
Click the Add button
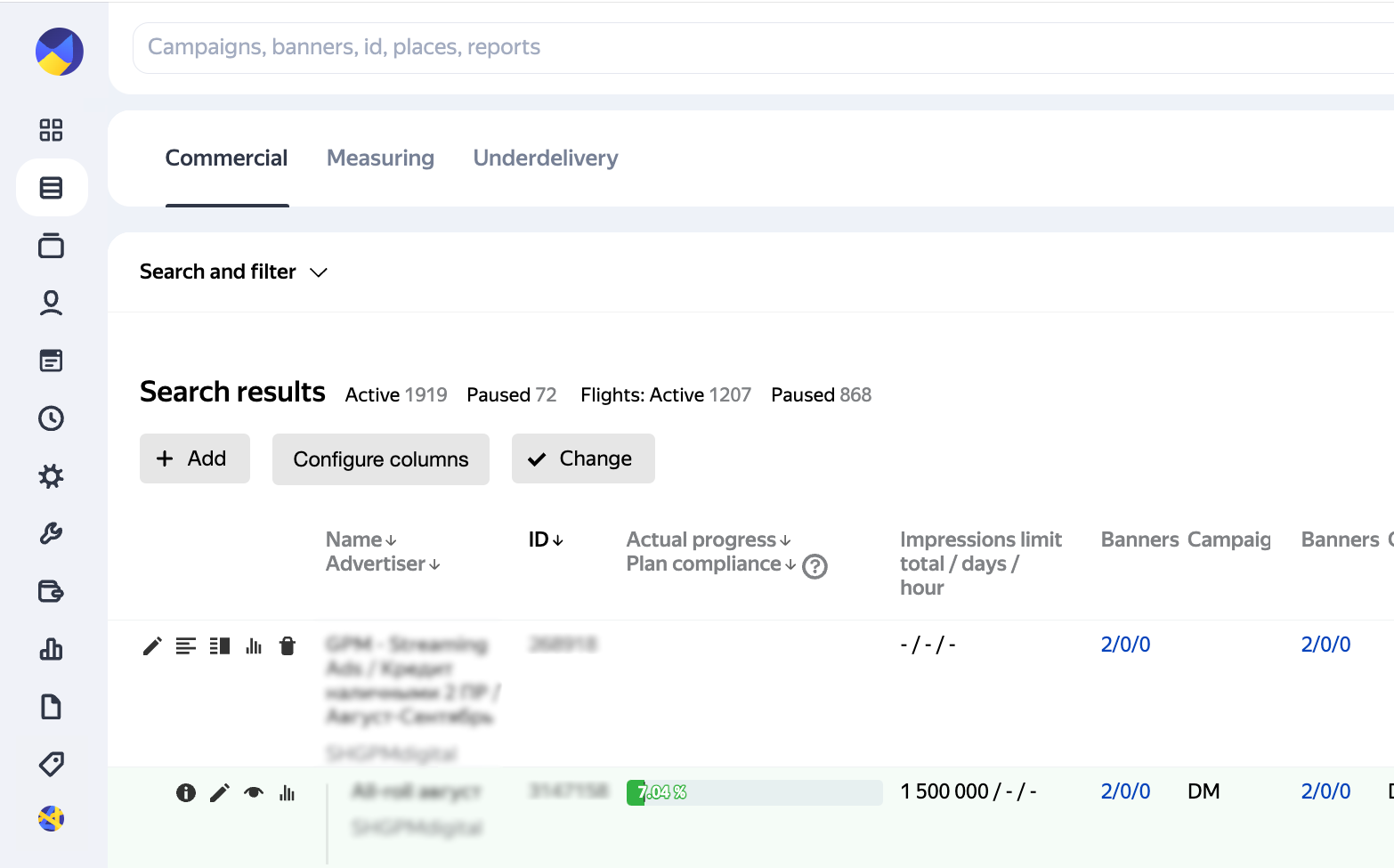194,458
